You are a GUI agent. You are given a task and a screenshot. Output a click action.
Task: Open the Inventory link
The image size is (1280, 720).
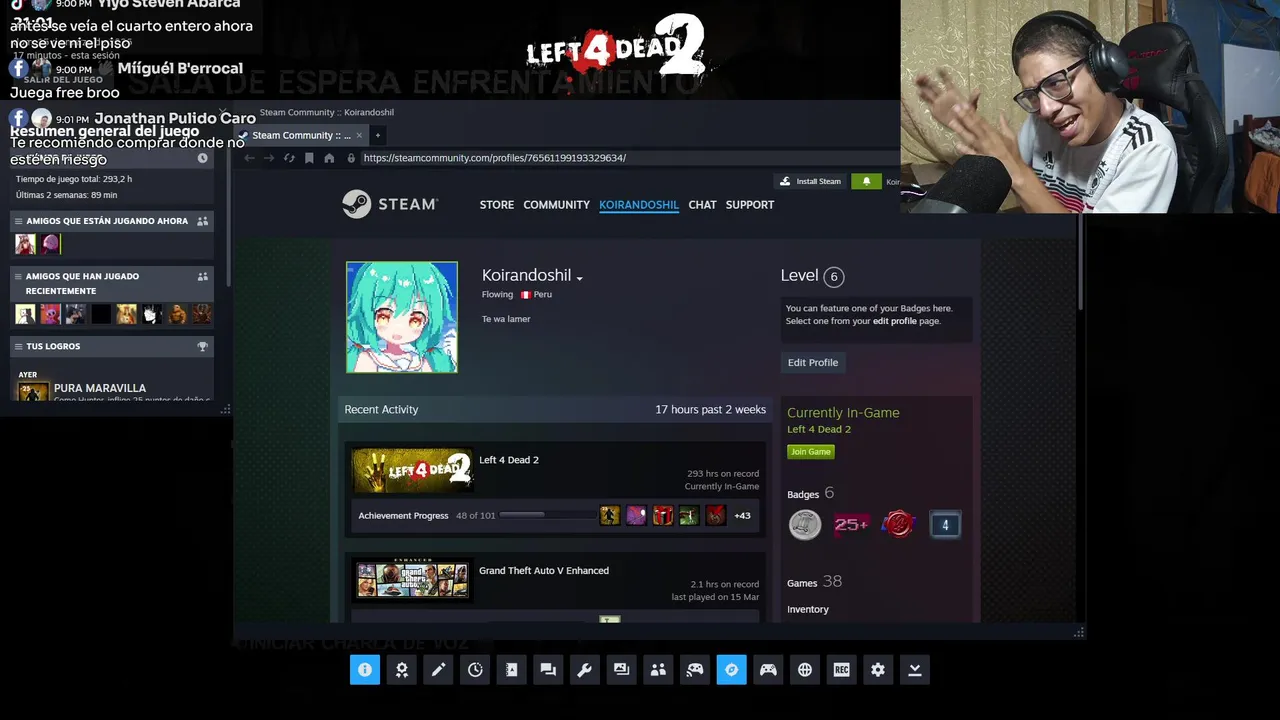click(x=808, y=609)
